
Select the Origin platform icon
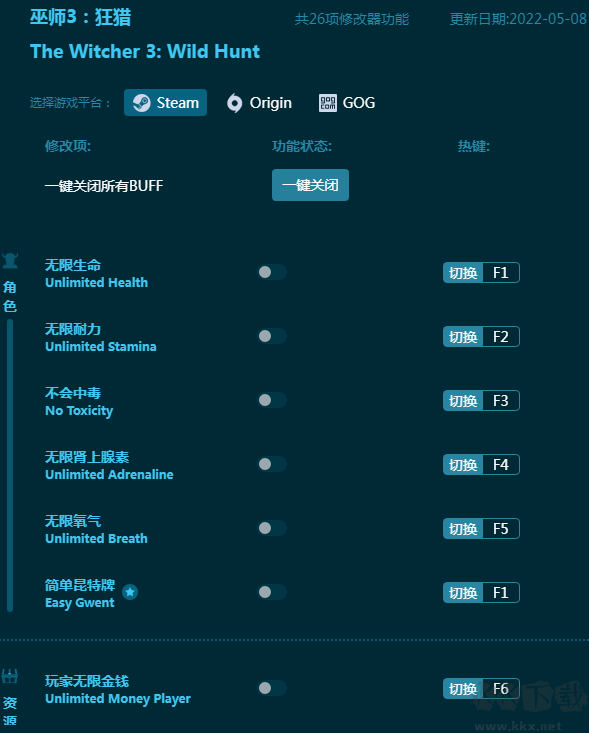point(235,103)
